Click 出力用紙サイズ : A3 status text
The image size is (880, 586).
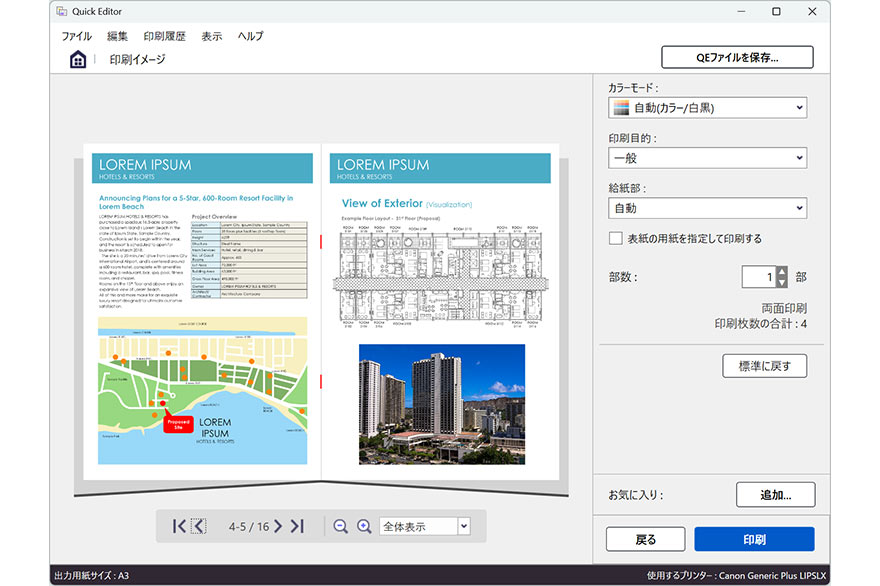(x=91, y=575)
